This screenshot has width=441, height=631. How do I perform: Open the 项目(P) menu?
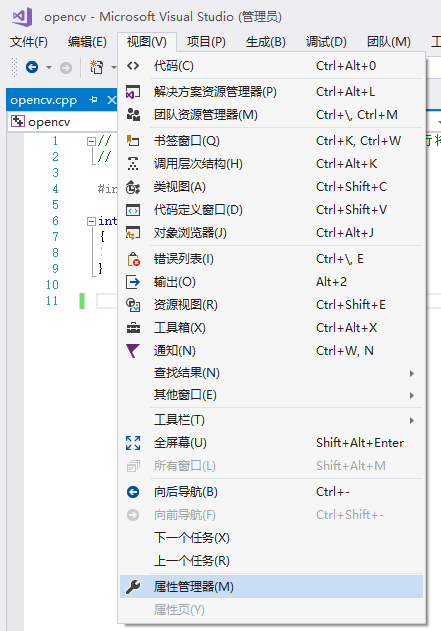pos(206,42)
